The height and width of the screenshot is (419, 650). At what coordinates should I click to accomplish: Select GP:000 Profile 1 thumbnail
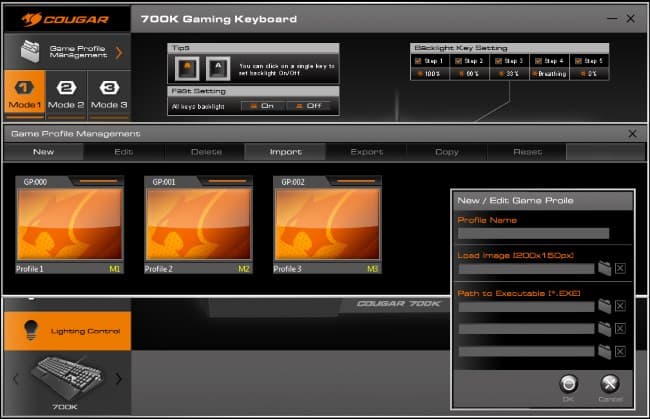(x=69, y=224)
